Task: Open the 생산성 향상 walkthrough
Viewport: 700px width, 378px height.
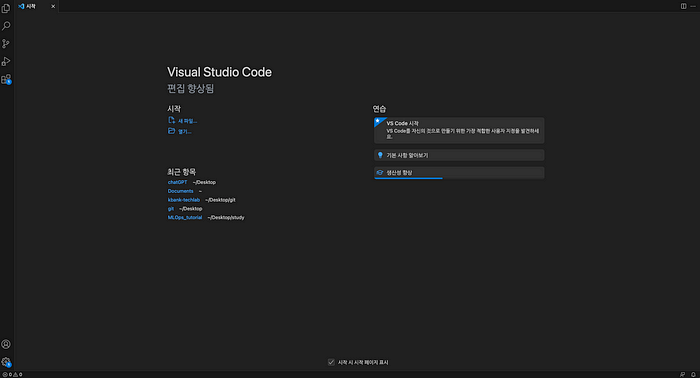Action: pos(459,172)
